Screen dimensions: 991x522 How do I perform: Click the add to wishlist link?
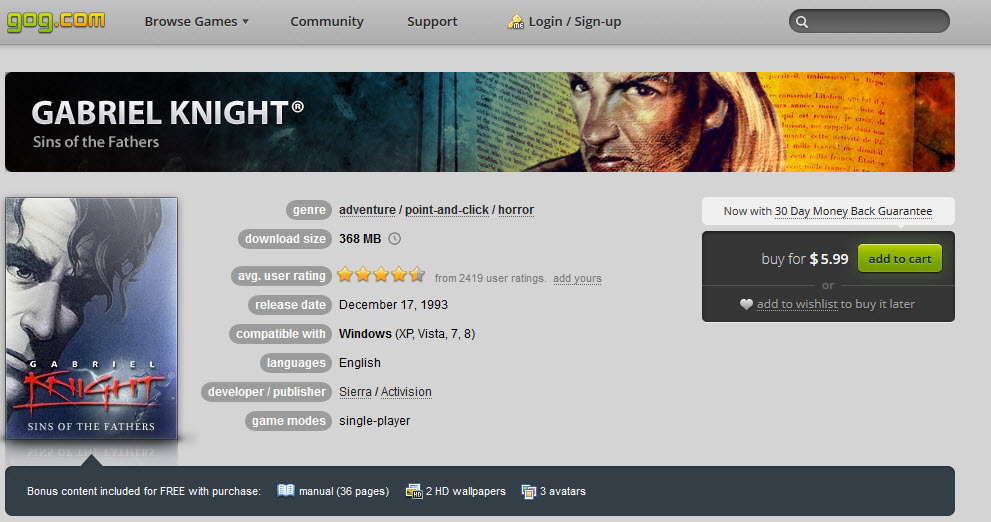797,304
